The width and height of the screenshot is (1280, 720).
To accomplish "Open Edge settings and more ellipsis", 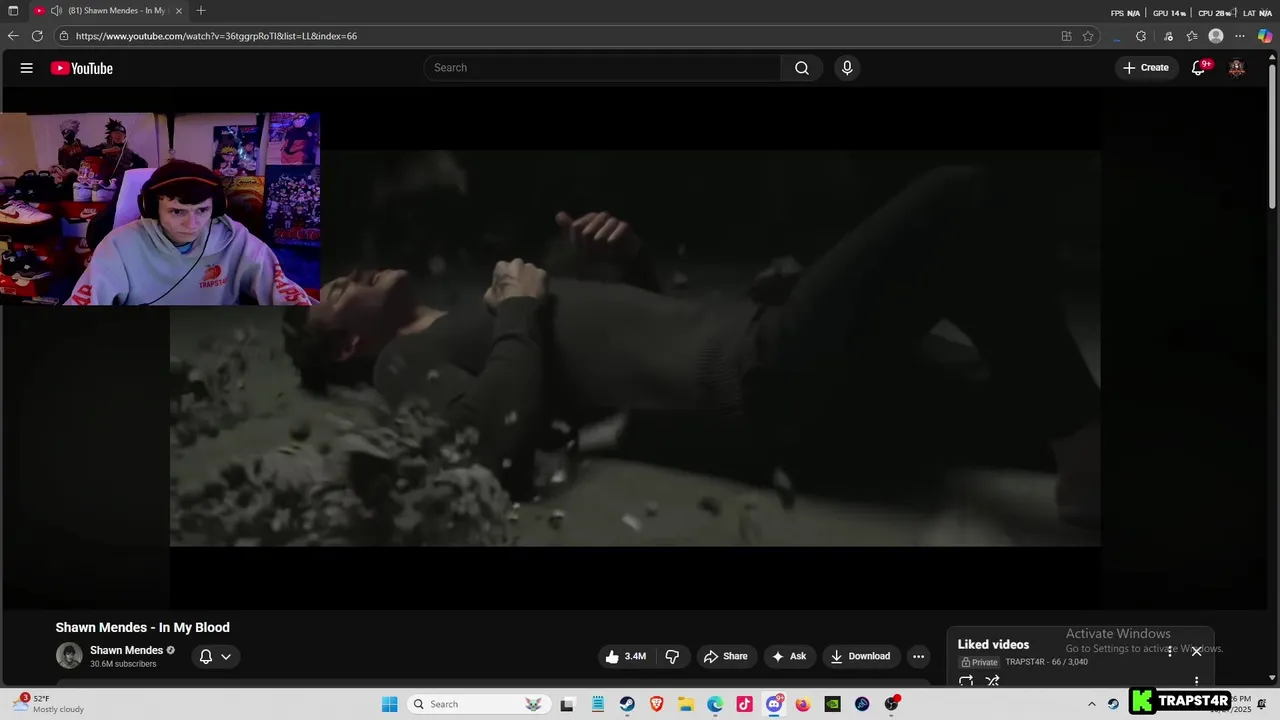I will (x=1240, y=36).
